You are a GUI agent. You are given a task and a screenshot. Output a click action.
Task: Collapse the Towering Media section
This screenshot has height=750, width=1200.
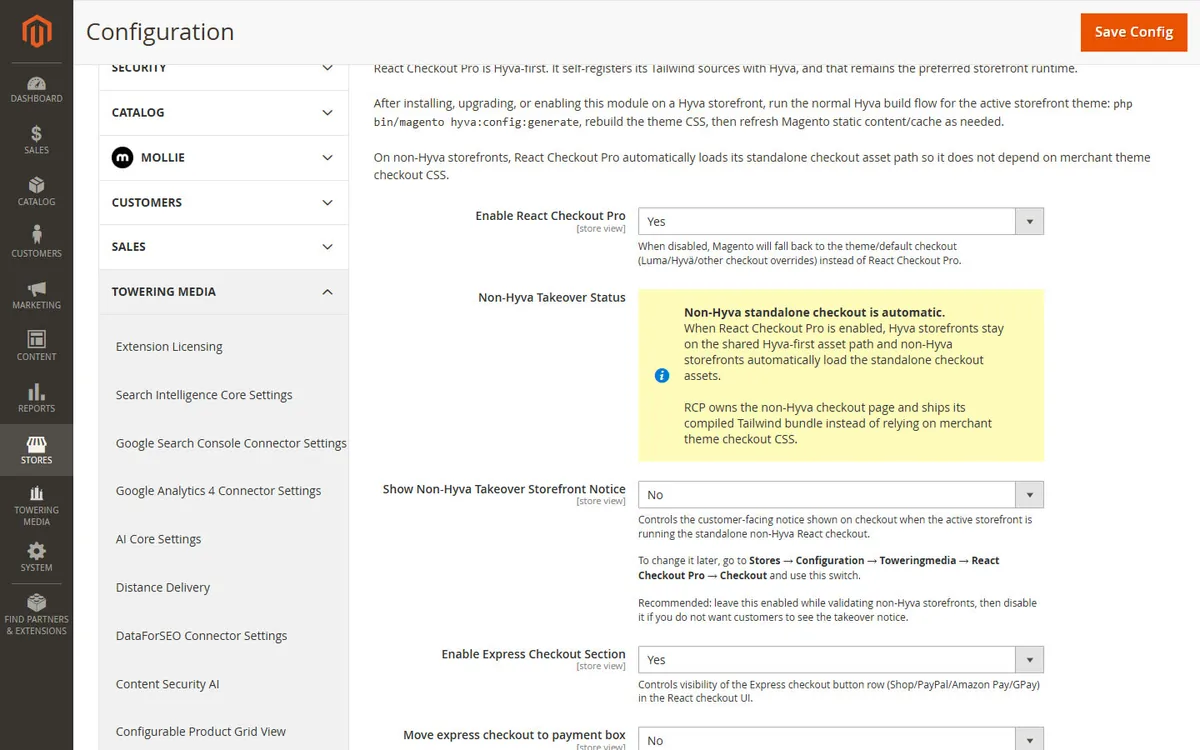click(223, 292)
